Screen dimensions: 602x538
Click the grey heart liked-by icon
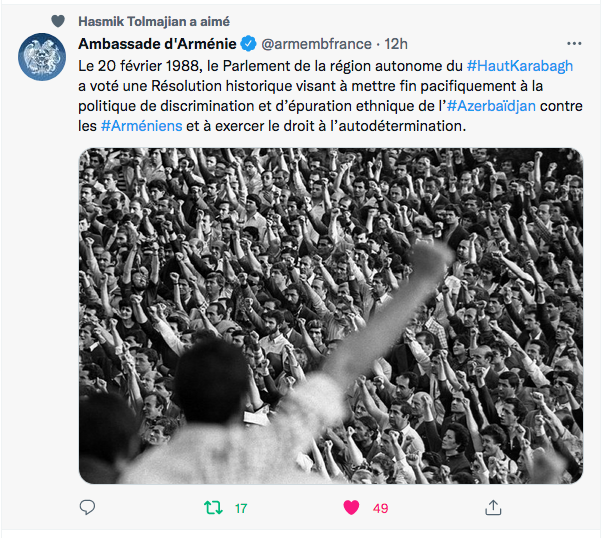tap(58, 21)
